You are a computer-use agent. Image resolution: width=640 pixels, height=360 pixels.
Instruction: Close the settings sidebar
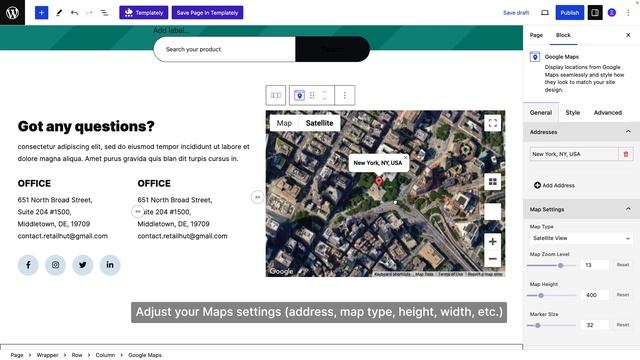coord(628,35)
